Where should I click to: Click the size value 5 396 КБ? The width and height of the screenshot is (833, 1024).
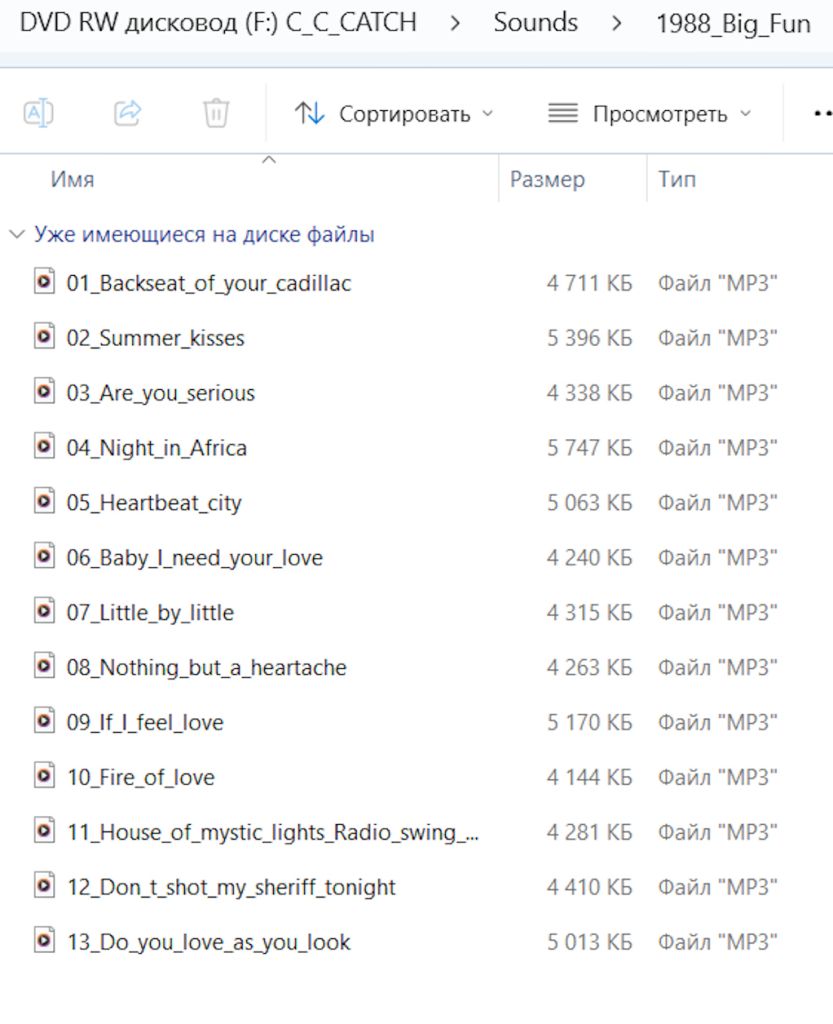589,338
